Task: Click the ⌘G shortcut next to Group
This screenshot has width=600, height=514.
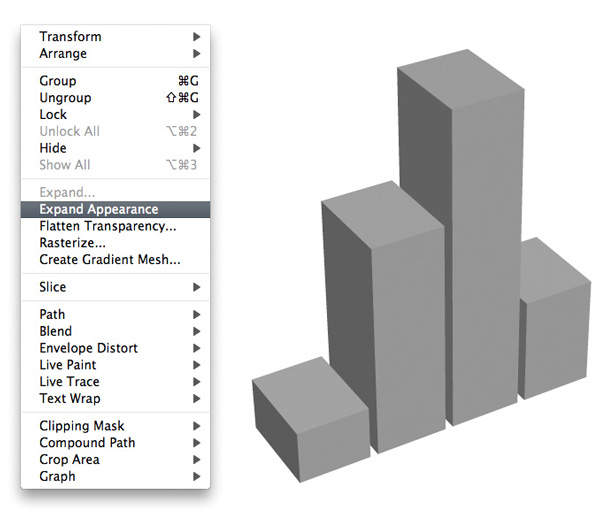Action: 188,81
